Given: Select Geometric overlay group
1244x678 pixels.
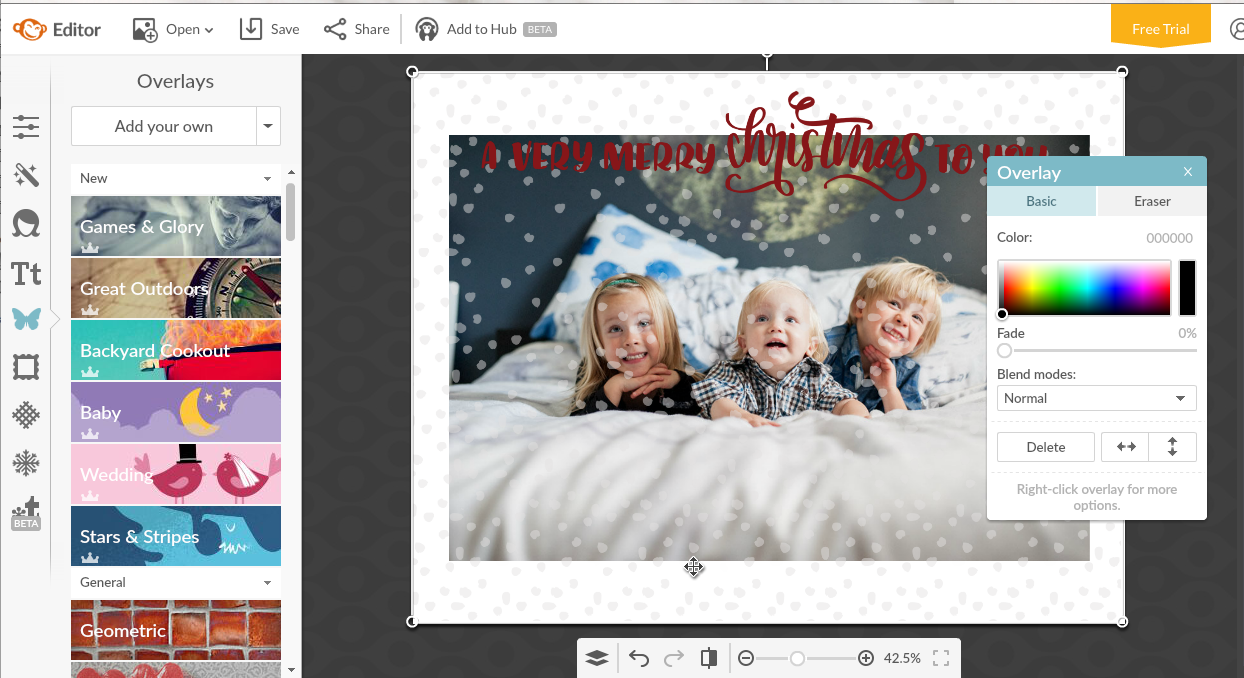Looking at the screenshot, I should (176, 630).
